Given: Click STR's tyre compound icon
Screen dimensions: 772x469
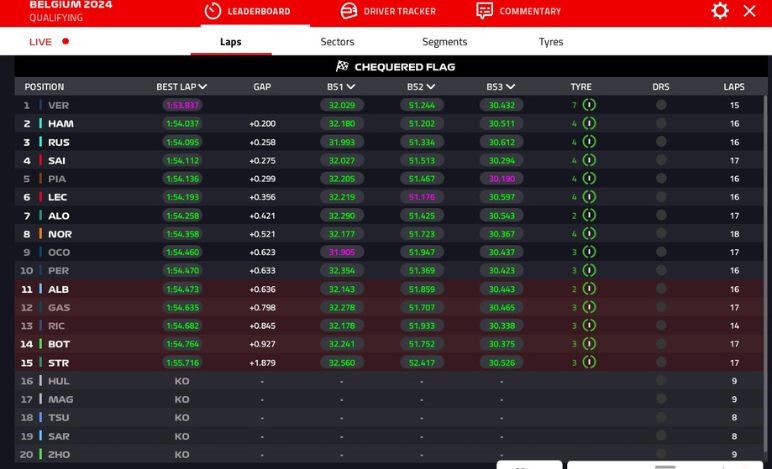Looking at the screenshot, I should 589,362.
